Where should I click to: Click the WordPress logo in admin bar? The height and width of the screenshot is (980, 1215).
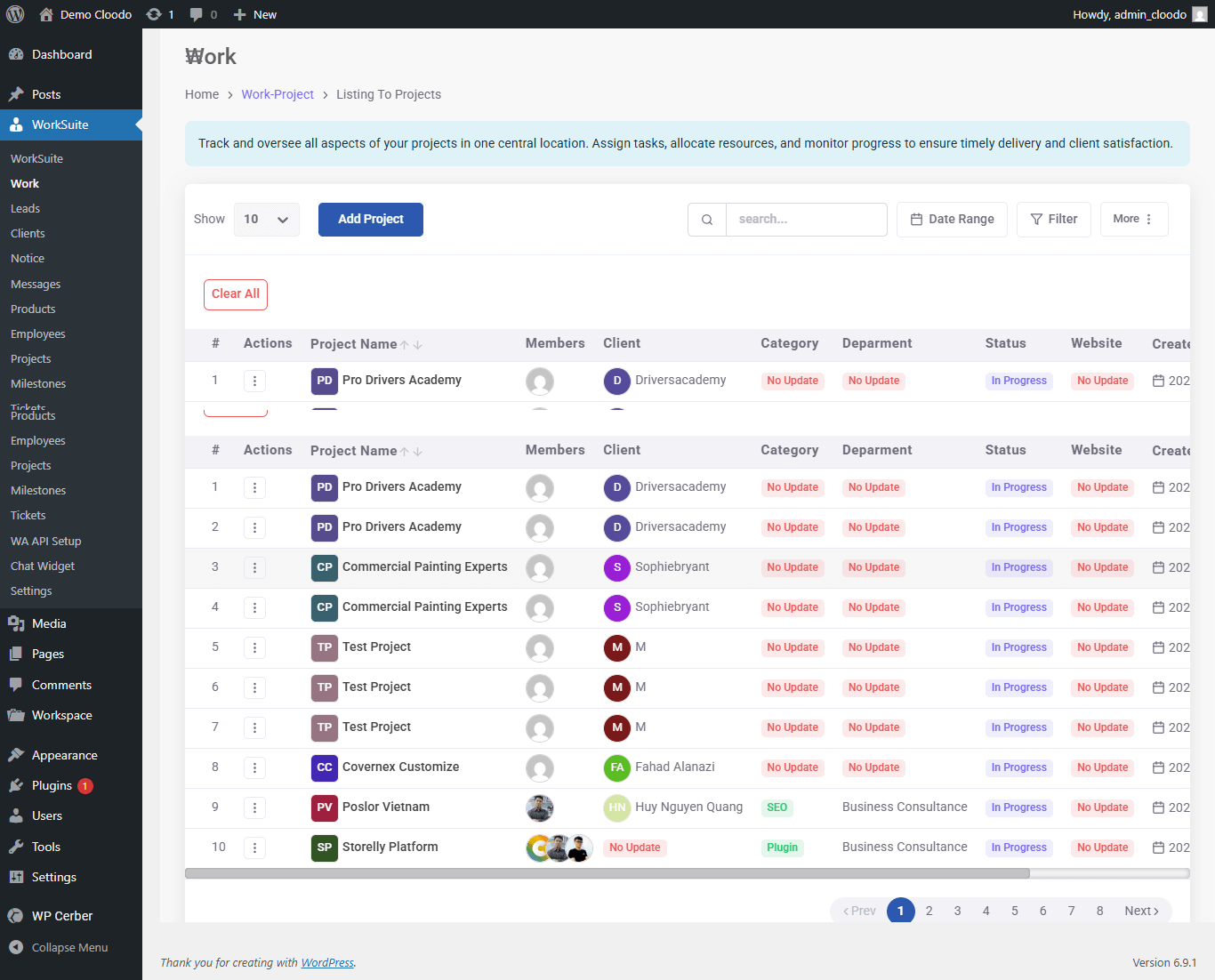(15, 14)
